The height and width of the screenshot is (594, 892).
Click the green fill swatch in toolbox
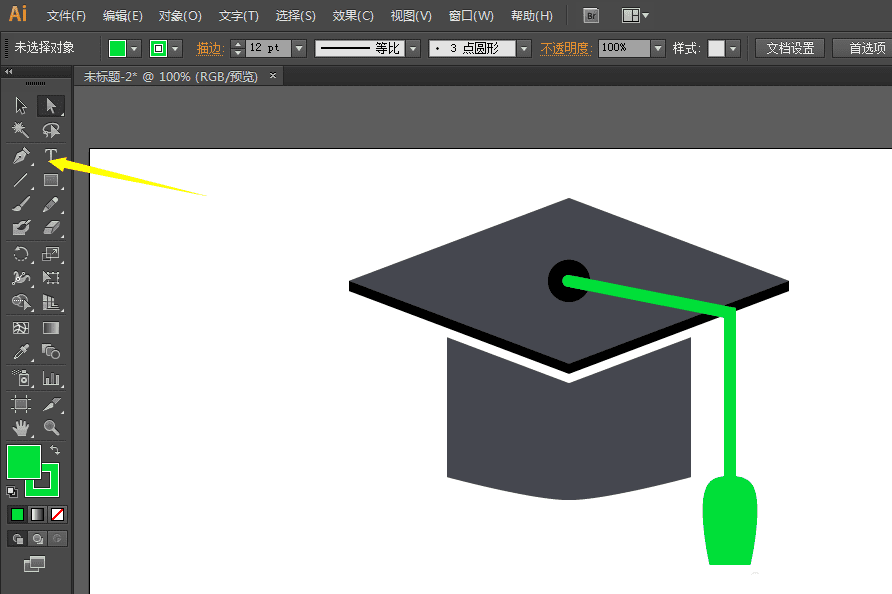[23, 461]
